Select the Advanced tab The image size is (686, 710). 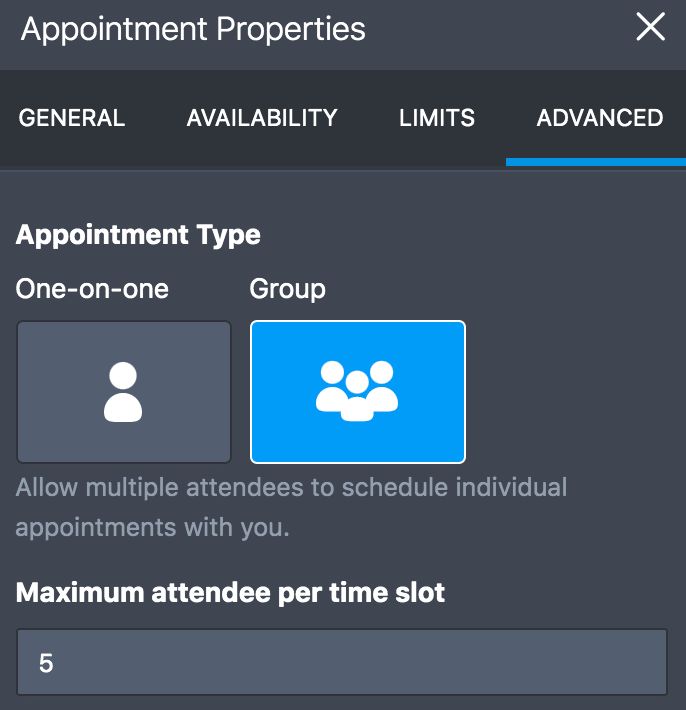[x=599, y=118]
